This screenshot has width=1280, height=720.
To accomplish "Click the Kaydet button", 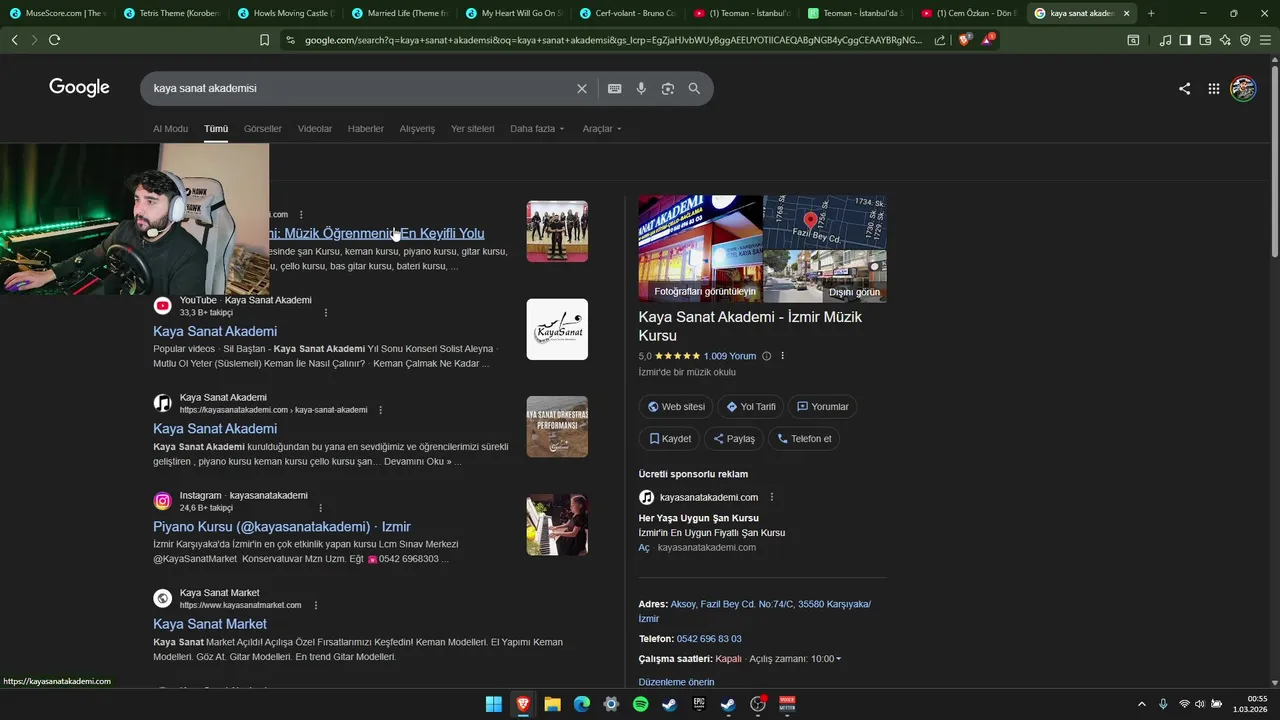I will 669,439.
